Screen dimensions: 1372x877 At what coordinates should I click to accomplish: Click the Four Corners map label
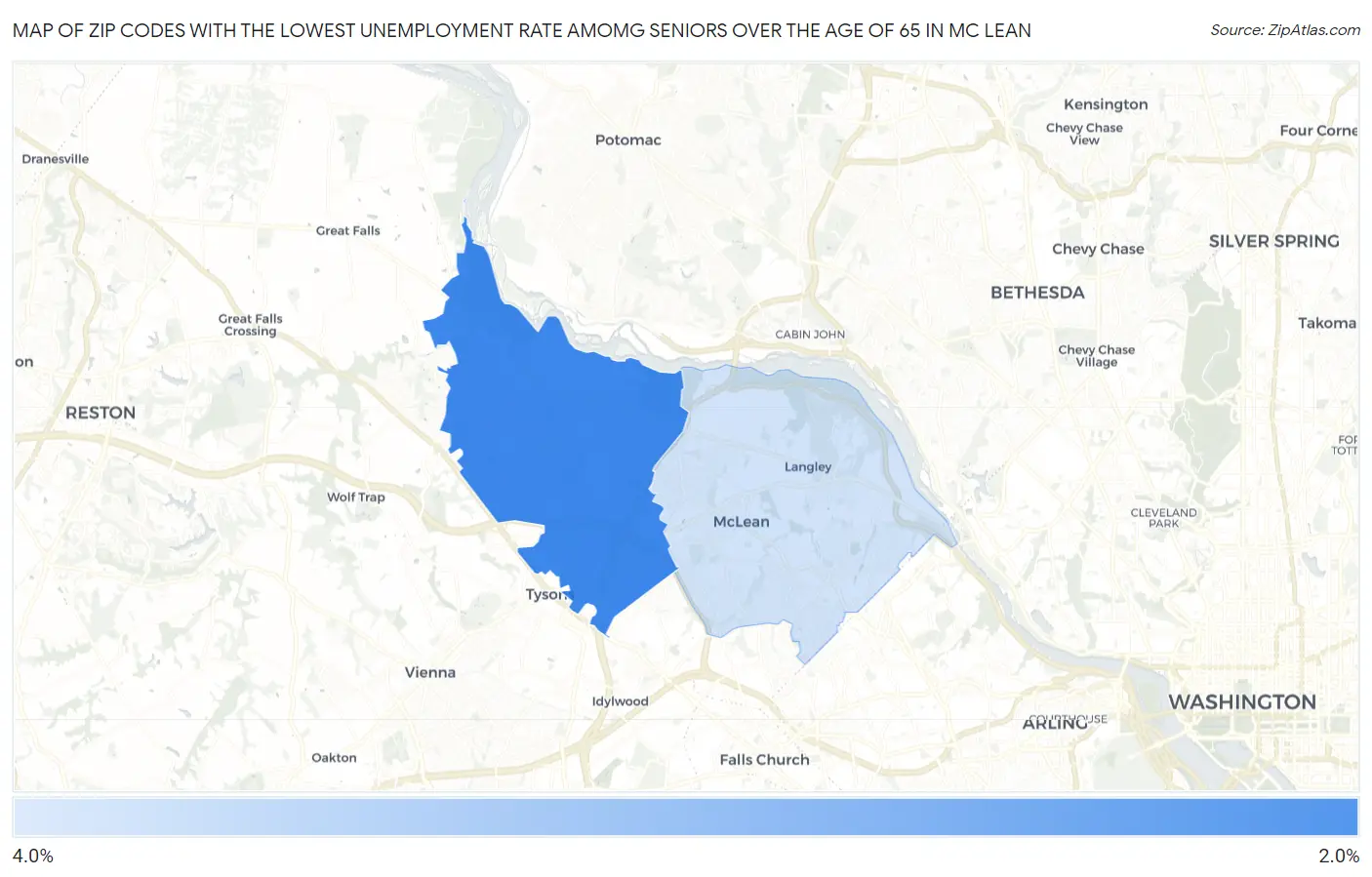coord(1318,130)
